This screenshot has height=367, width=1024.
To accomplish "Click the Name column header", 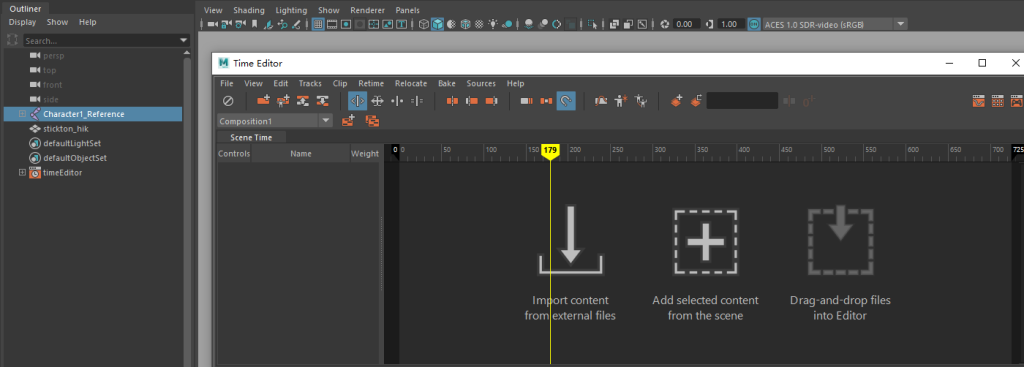I will pyautogui.click(x=301, y=154).
